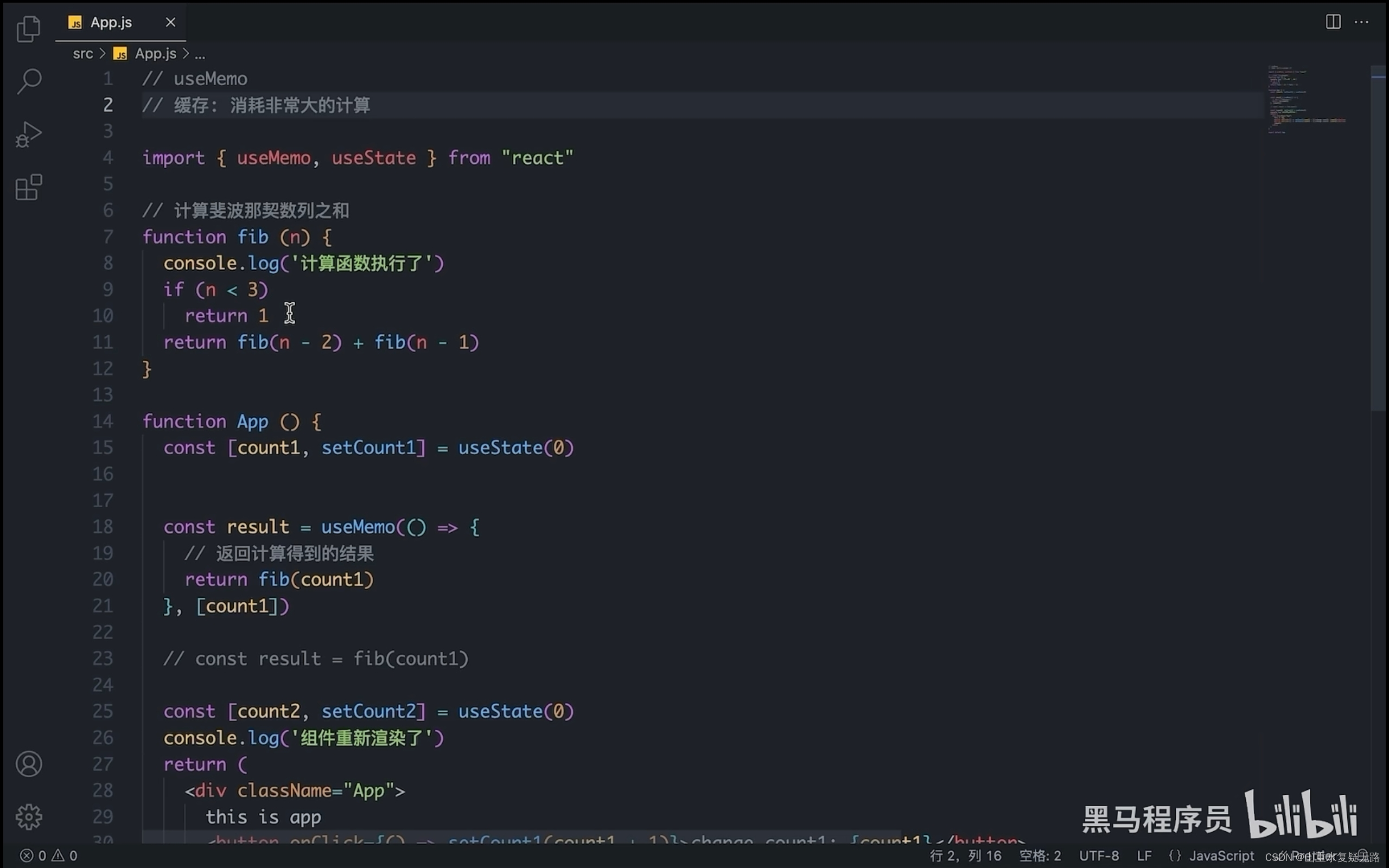
Task: Click the string '计算函数执行了'
Action: tap(361, 264)
